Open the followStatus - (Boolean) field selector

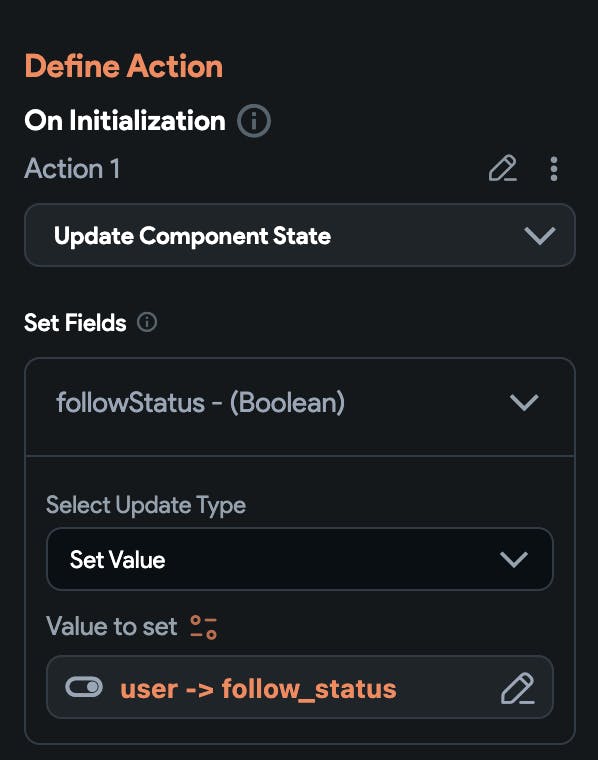pyautogui.click(x=299, y=403)
